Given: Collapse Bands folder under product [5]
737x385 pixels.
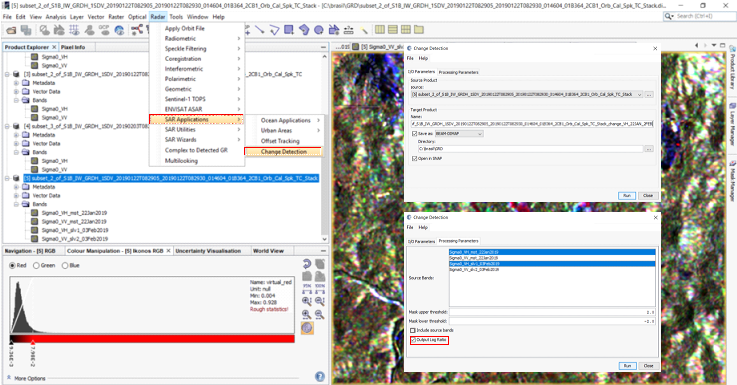Looking at the screenshot, I should [16, 204].
